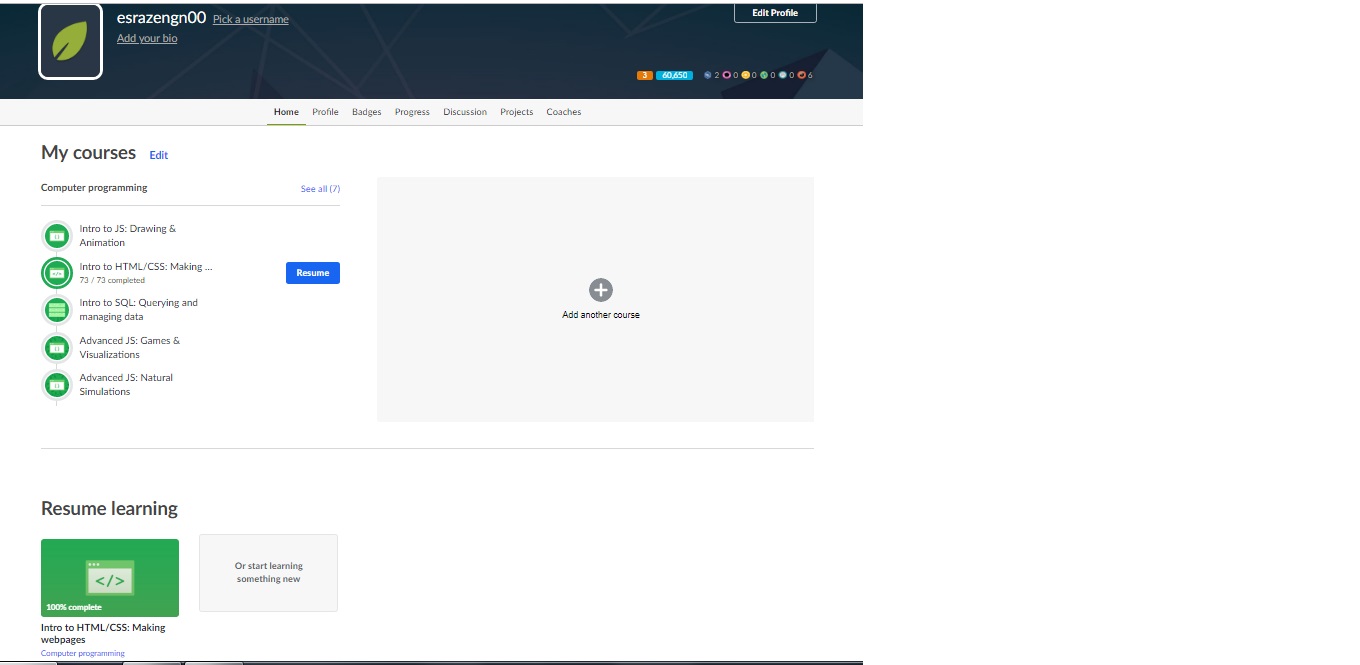
Task: Click the Pick a username link
Action: [x=251, y=20]
